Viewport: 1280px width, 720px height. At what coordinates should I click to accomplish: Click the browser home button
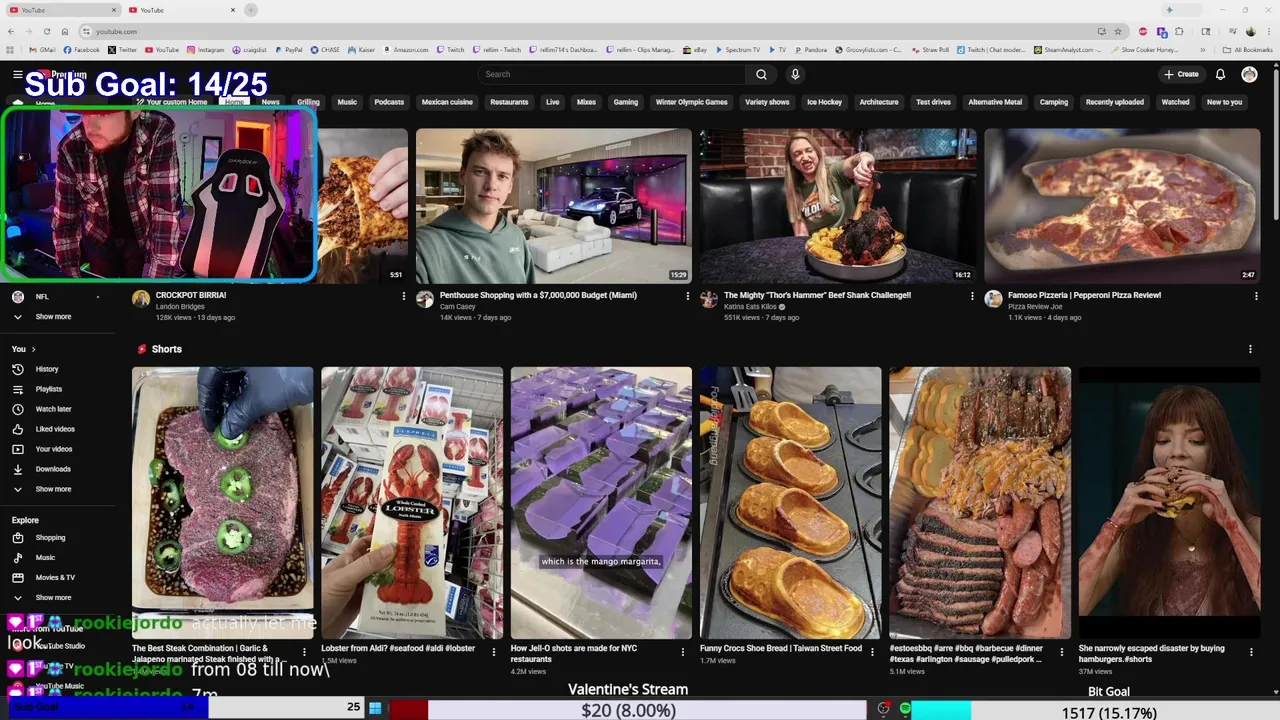[x=65, y=31]
